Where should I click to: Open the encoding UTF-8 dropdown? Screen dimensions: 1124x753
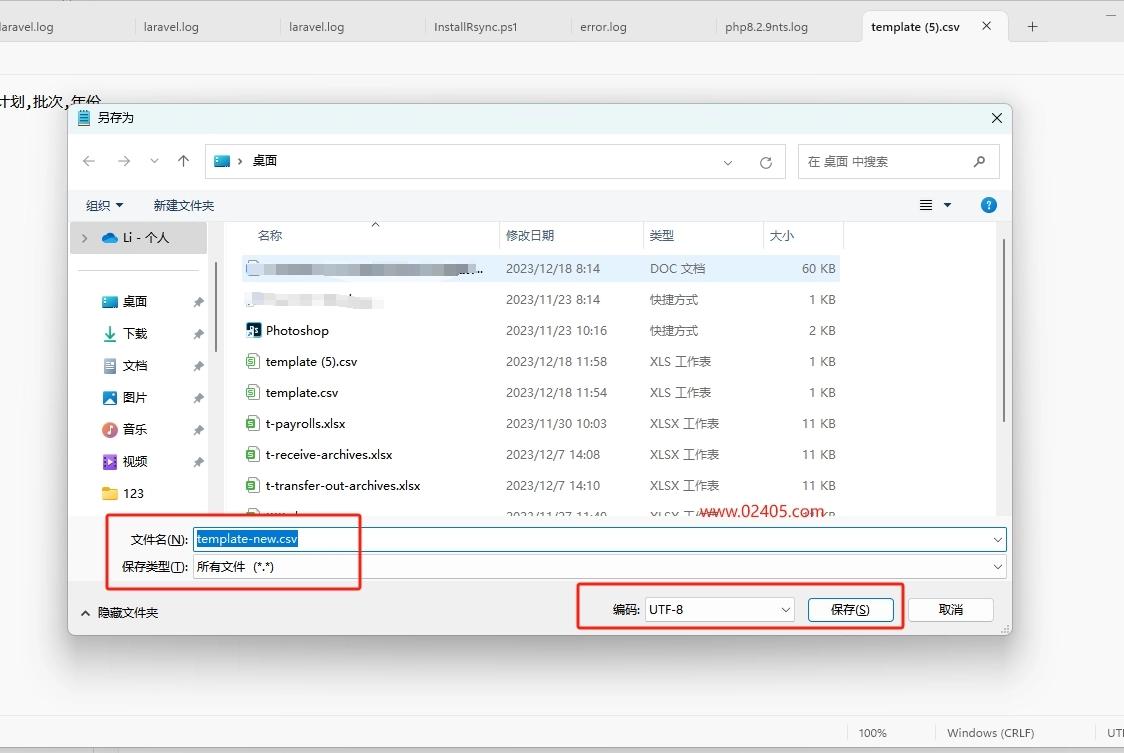[x=719, y=610]
